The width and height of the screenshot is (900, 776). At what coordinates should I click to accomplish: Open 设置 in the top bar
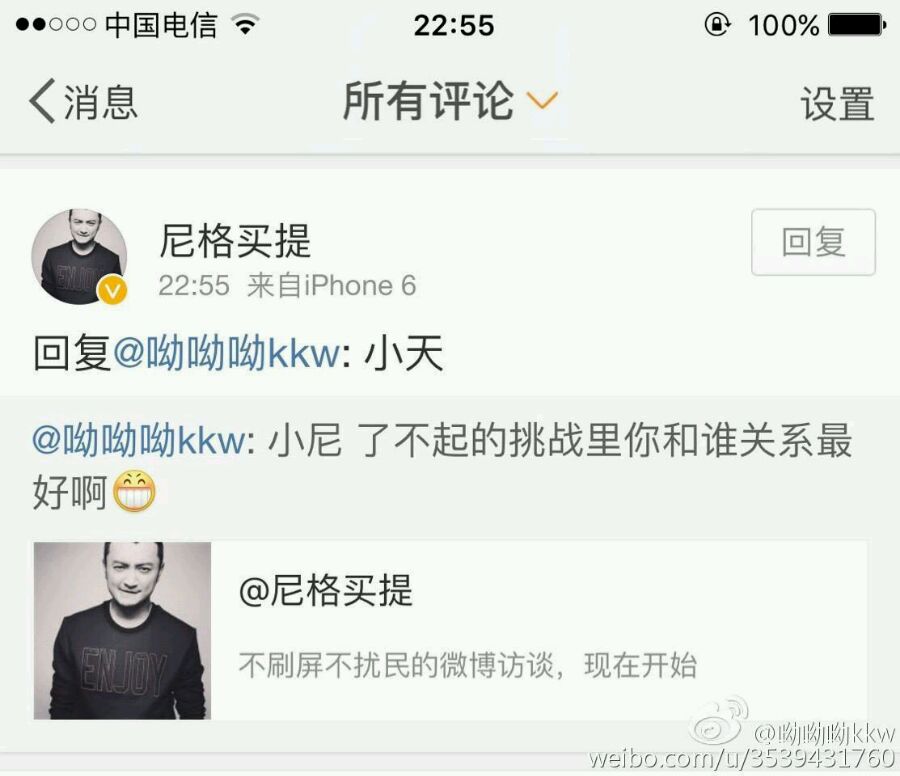[837, 103]
